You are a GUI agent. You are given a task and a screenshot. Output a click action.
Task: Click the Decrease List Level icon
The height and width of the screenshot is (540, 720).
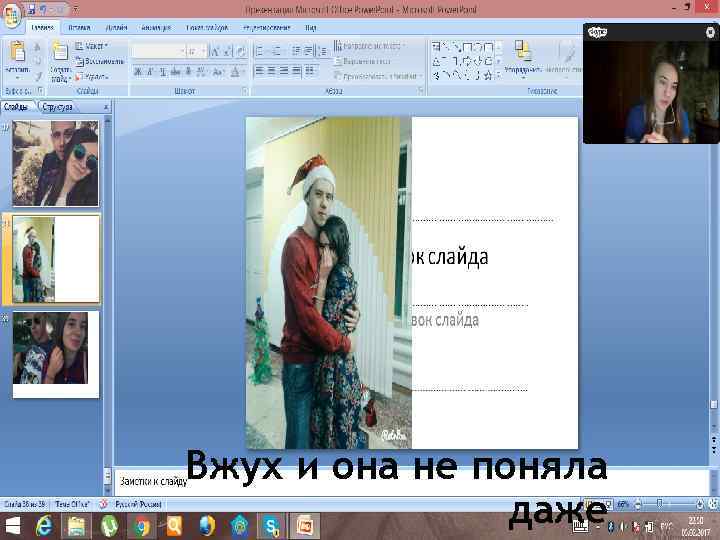(x=297, y=51)
